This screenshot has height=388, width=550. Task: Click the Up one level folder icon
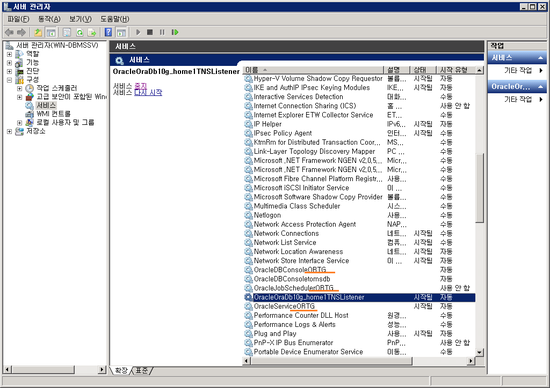tap(38, 33)
